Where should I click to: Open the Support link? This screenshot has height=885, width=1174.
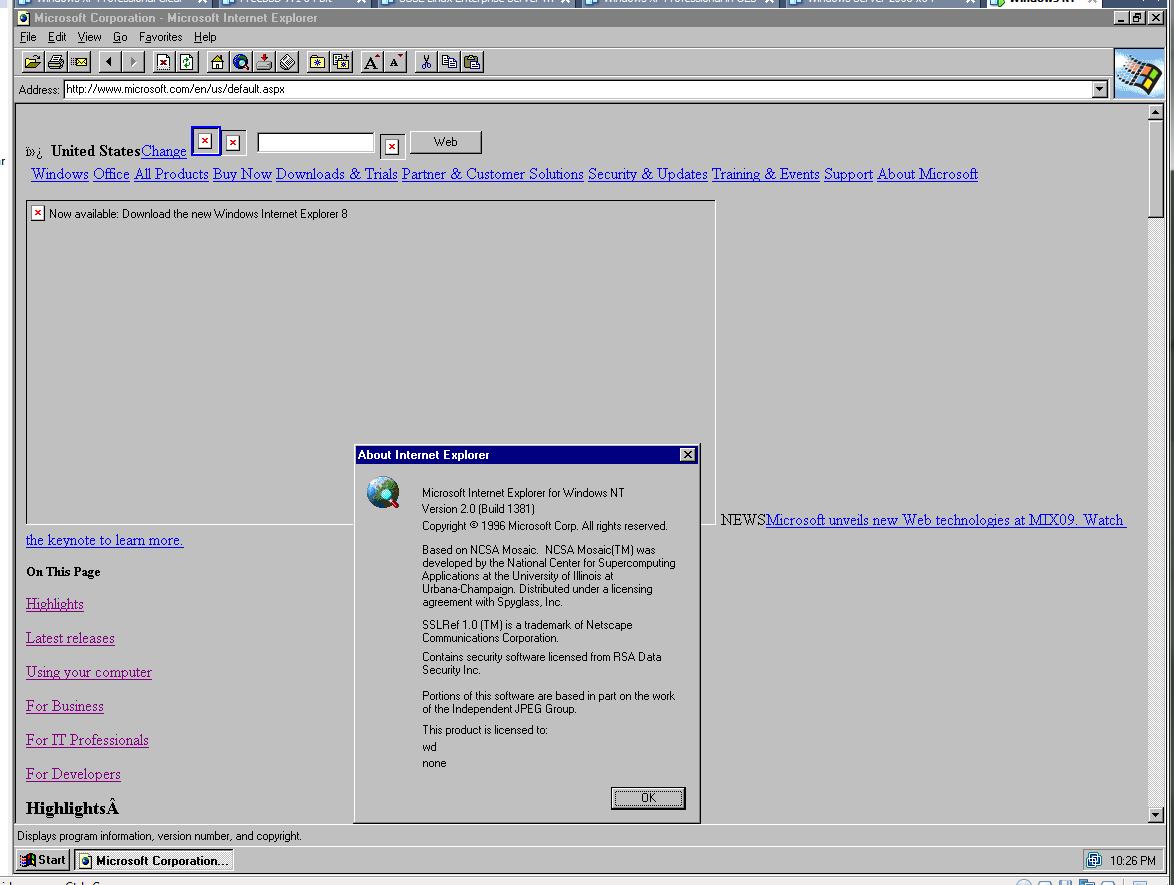[x=848, y=174]
